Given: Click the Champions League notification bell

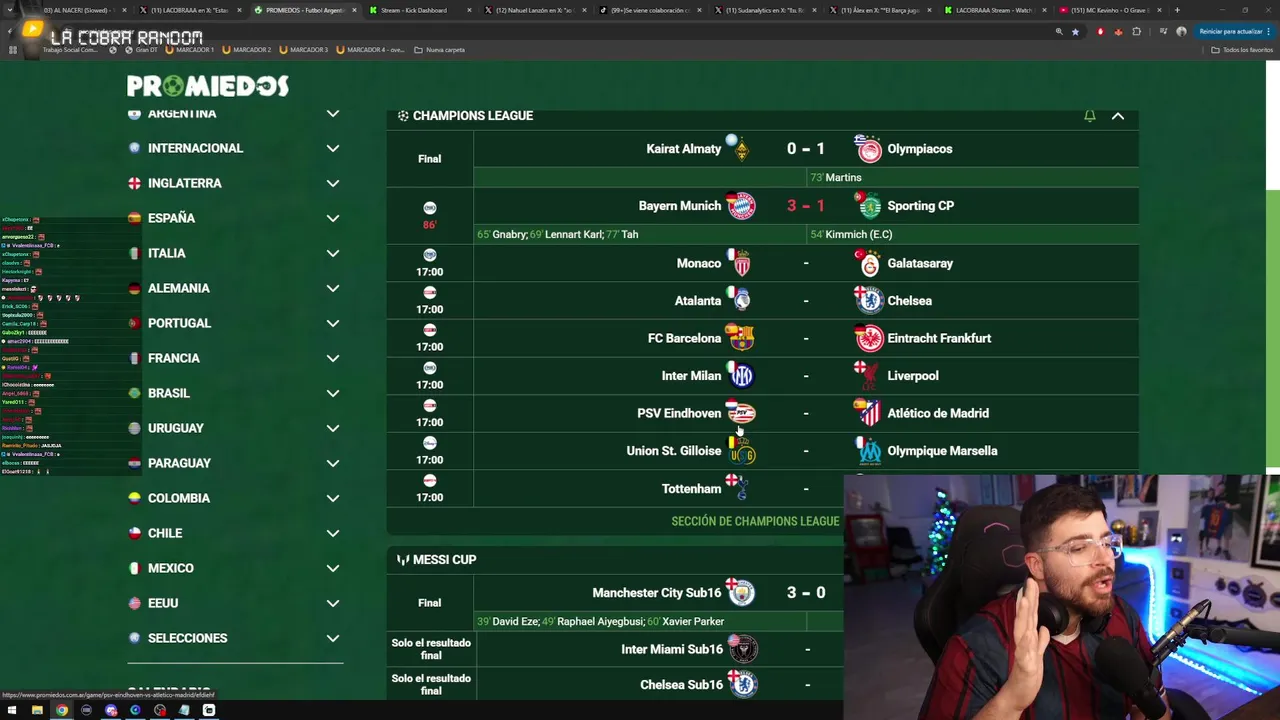Looking at the screenshot, I should click(1090, 116).
